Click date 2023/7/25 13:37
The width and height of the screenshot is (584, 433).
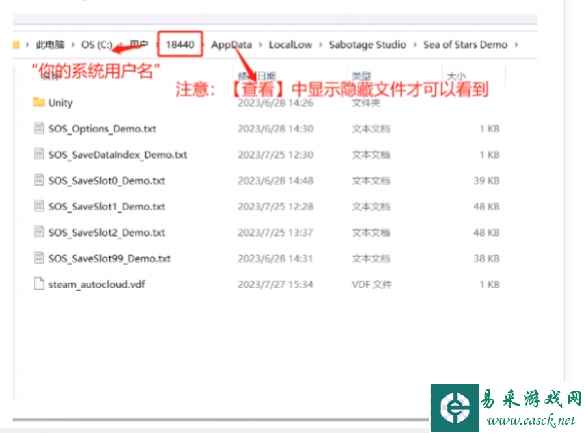pos(276,233)
